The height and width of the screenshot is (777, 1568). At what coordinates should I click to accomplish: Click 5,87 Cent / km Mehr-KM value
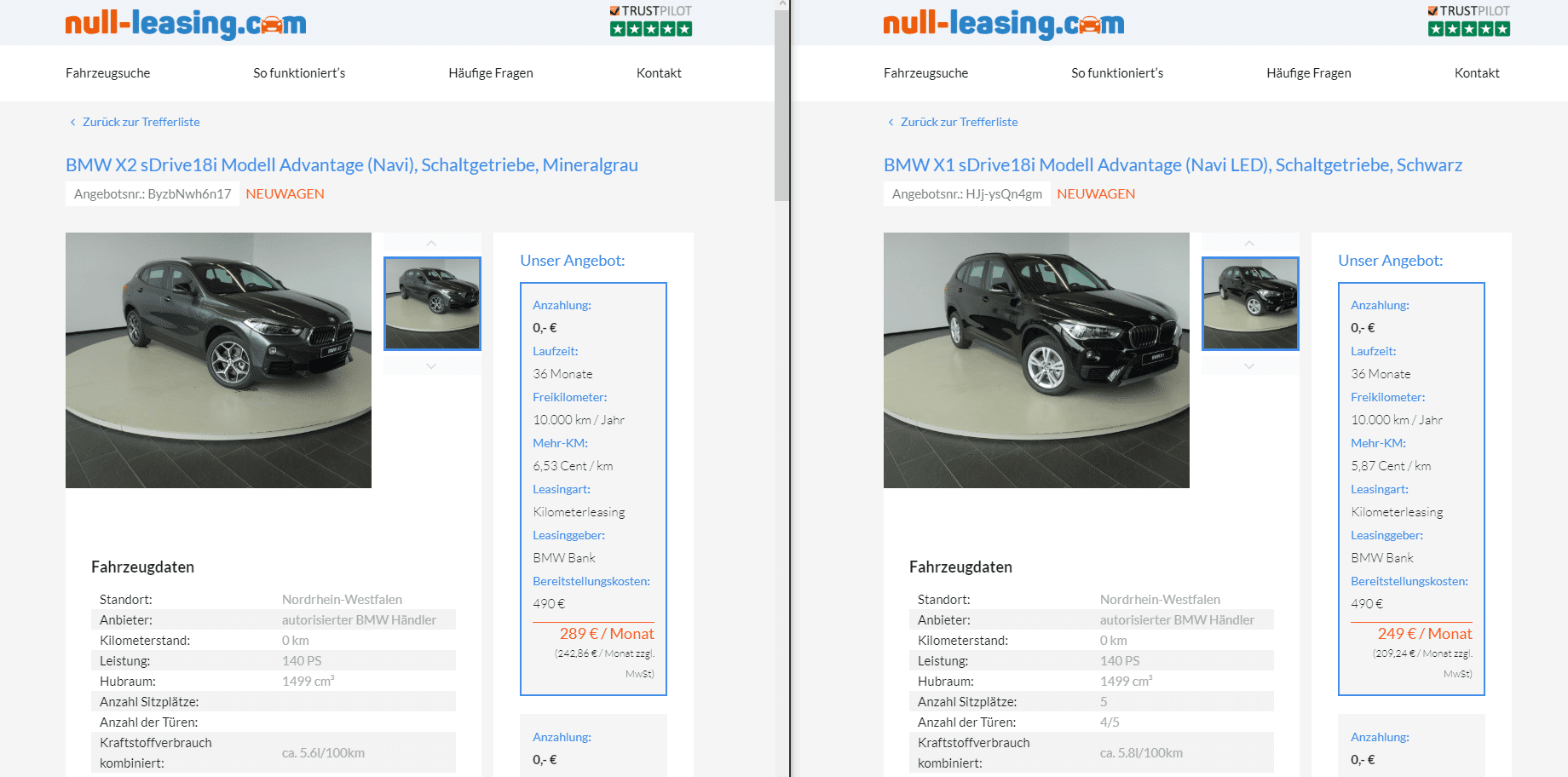[x=1391, y=466]
